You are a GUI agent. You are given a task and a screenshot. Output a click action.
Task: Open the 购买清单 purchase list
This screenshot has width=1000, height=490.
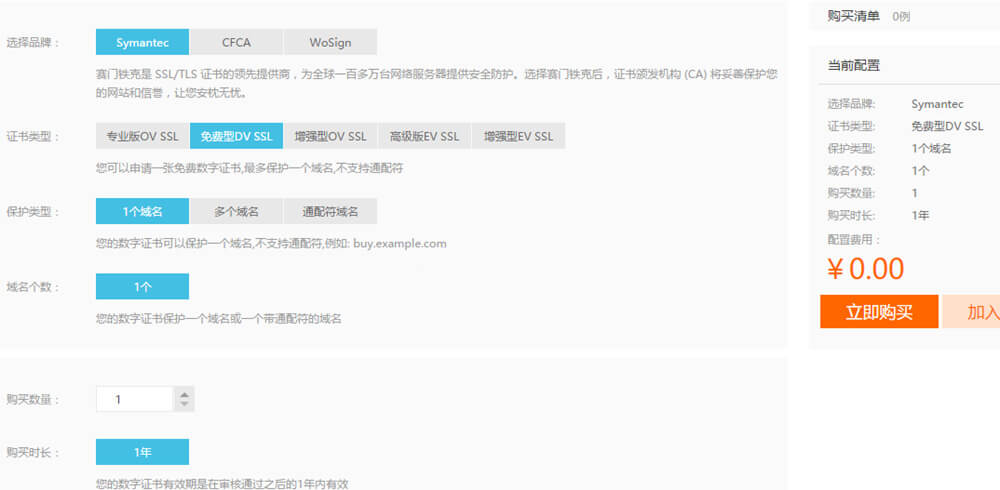(x=853, y=16)
